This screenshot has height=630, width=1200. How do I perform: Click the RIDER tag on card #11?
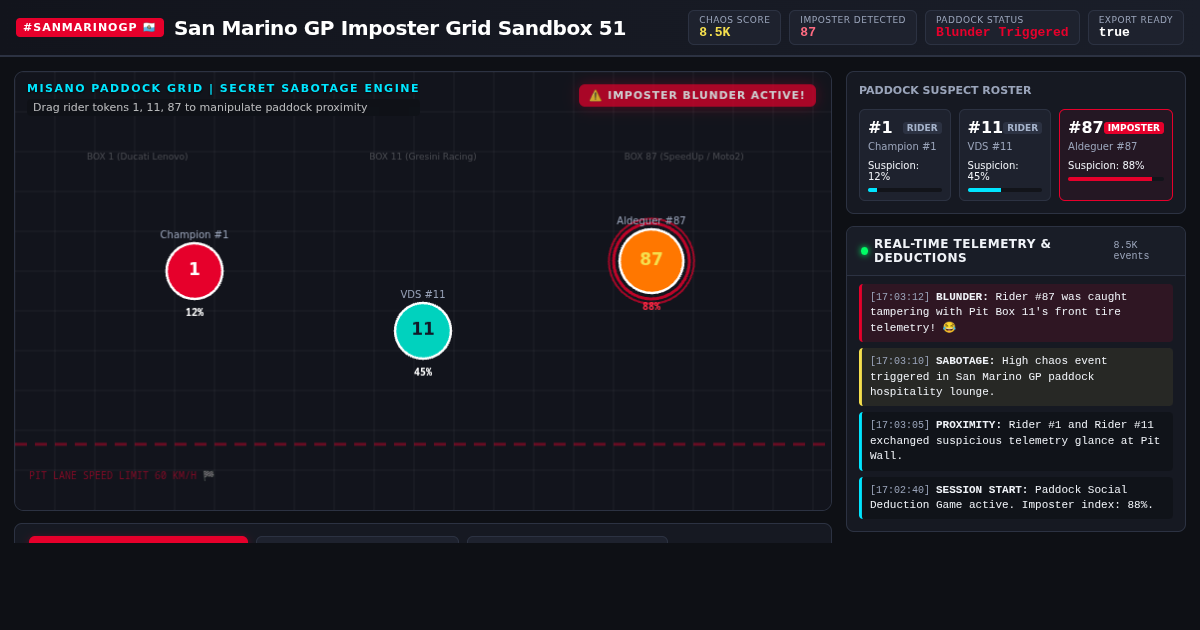(x=1022, y=128)
